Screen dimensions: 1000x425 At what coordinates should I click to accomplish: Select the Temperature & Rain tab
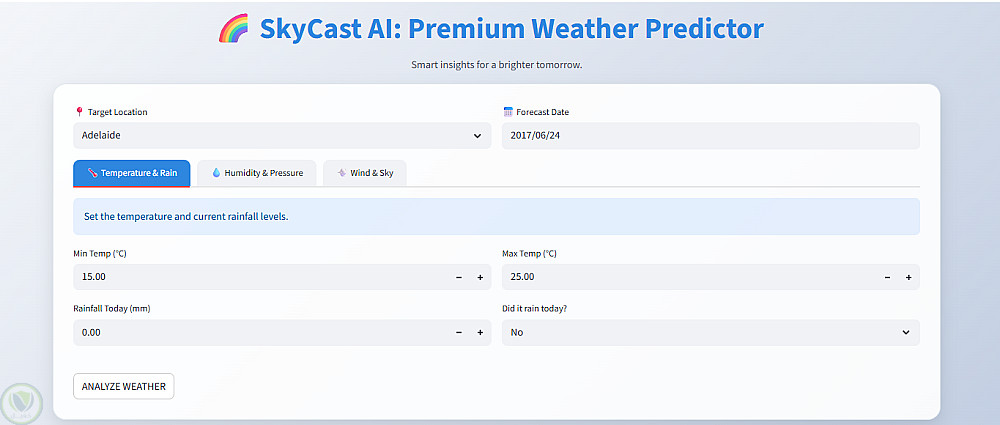pyautogui.click(x=132, y=173)
